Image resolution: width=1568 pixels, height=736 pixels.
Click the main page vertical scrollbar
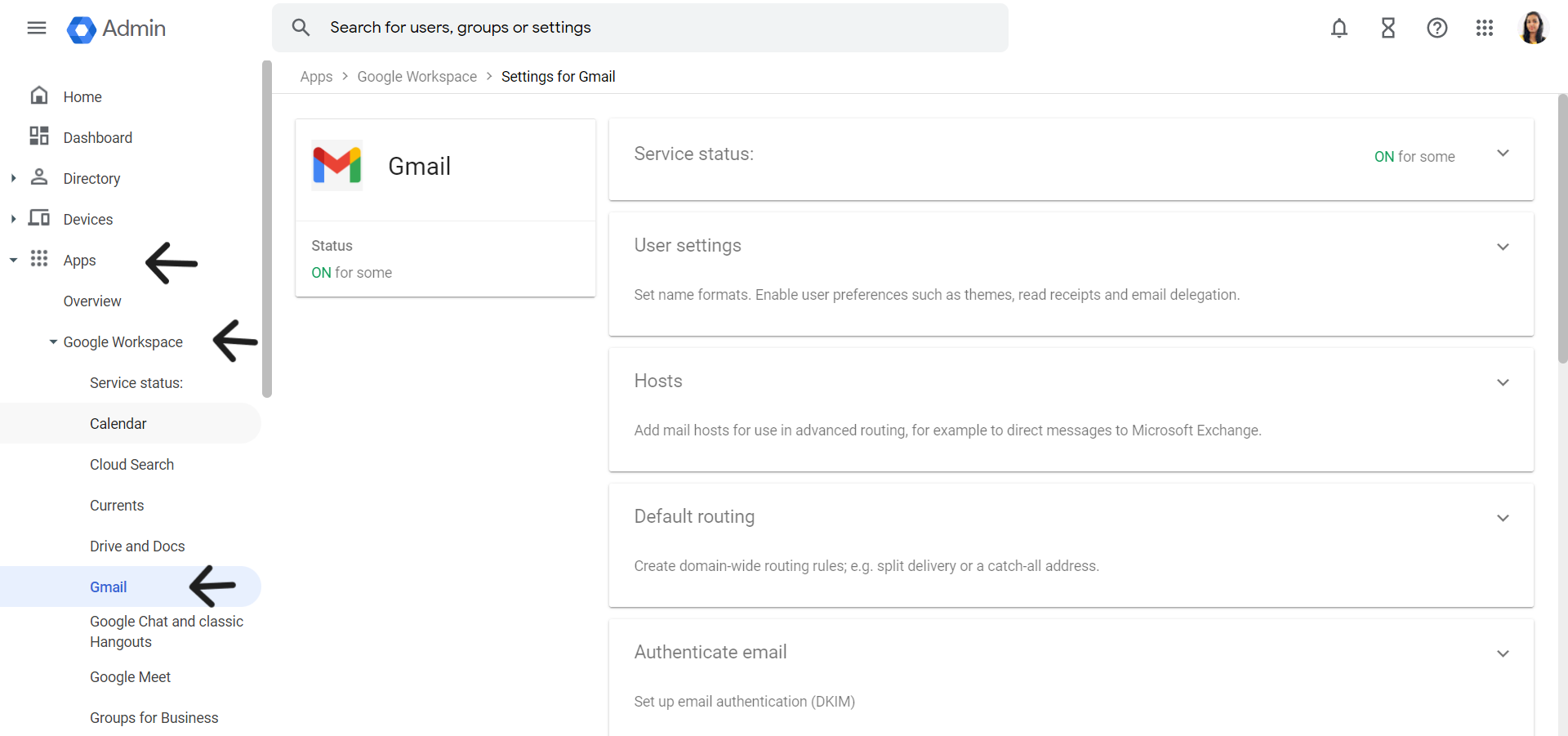(1563, 229)
